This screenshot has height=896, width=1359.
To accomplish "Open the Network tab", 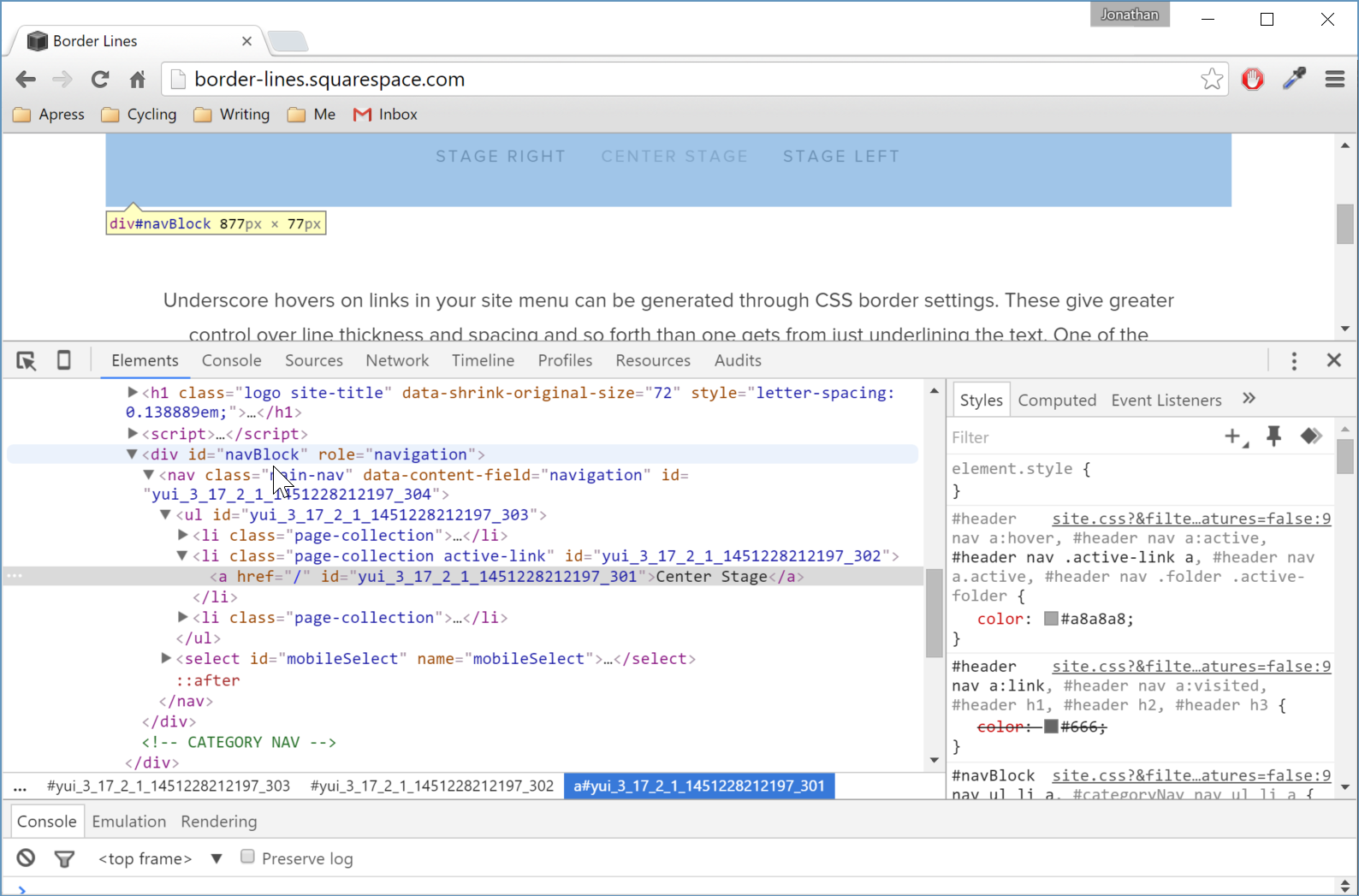I will [397, 361].
